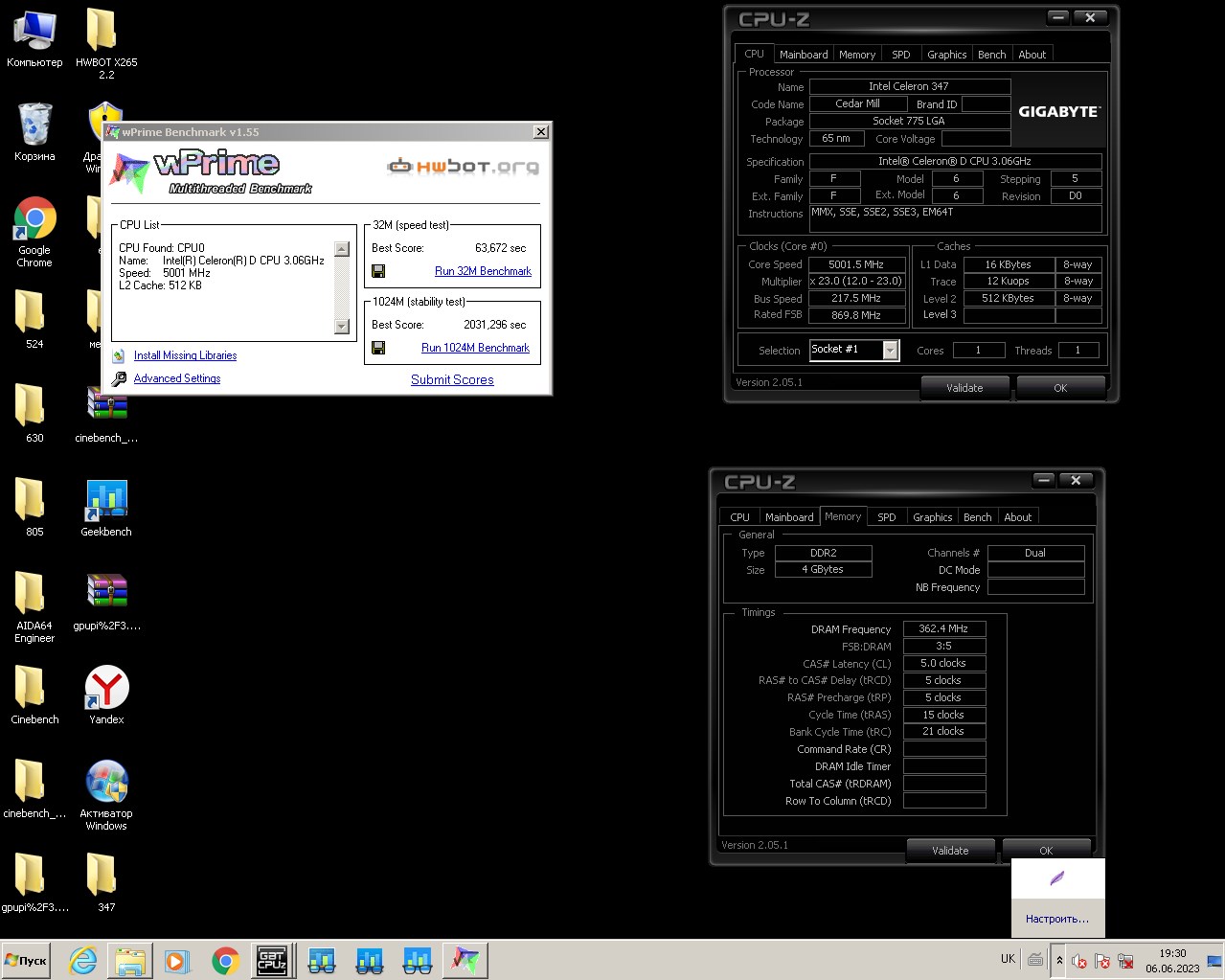Switch to Mainboard tab in upper CPU-Z
1225x980 pixels.
coord(804,55)
